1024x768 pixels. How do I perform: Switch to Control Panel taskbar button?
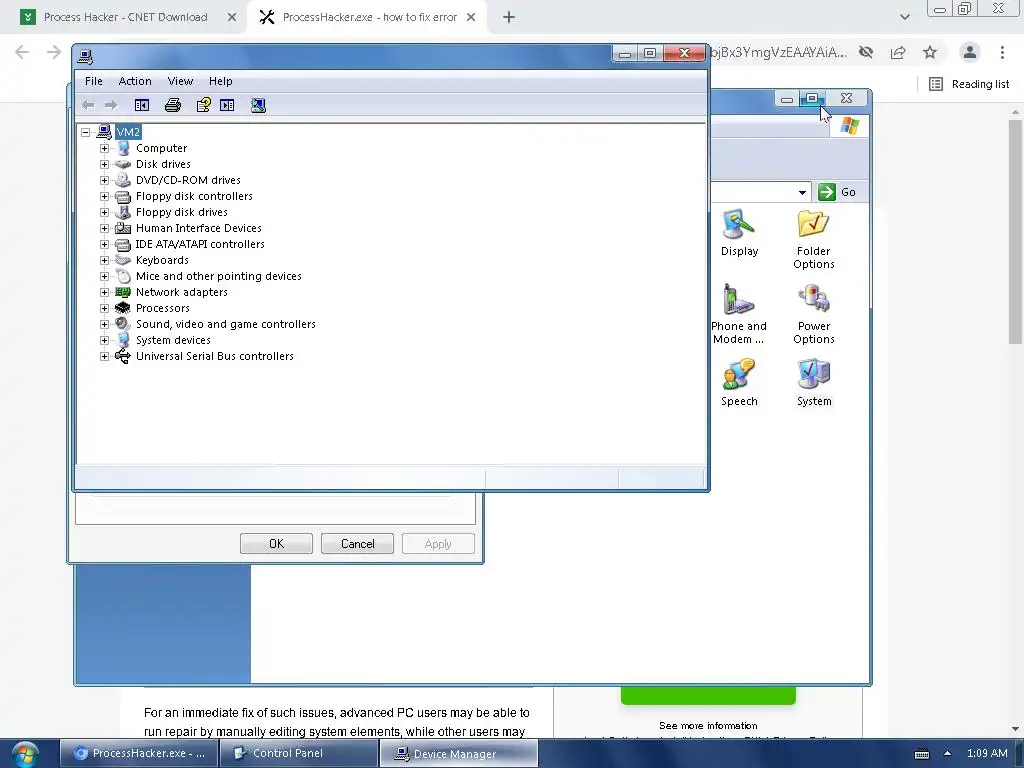[x=299, y=753]
